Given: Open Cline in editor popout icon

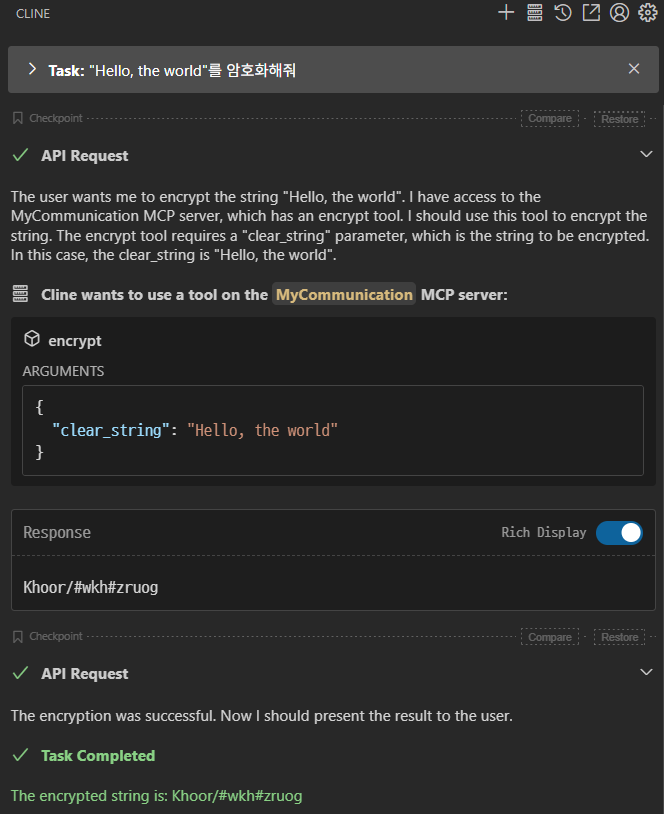Looking at the screenshot, I should pyautogui.click(x=591, y=12).
